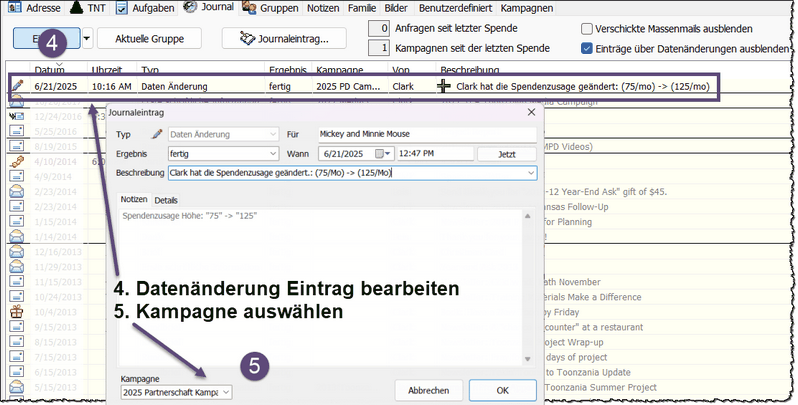Image resolution: width=798 pixels, height=405 pixels.
Task: Click the Journaleintrag... button
Action: (x=284, y=39)
